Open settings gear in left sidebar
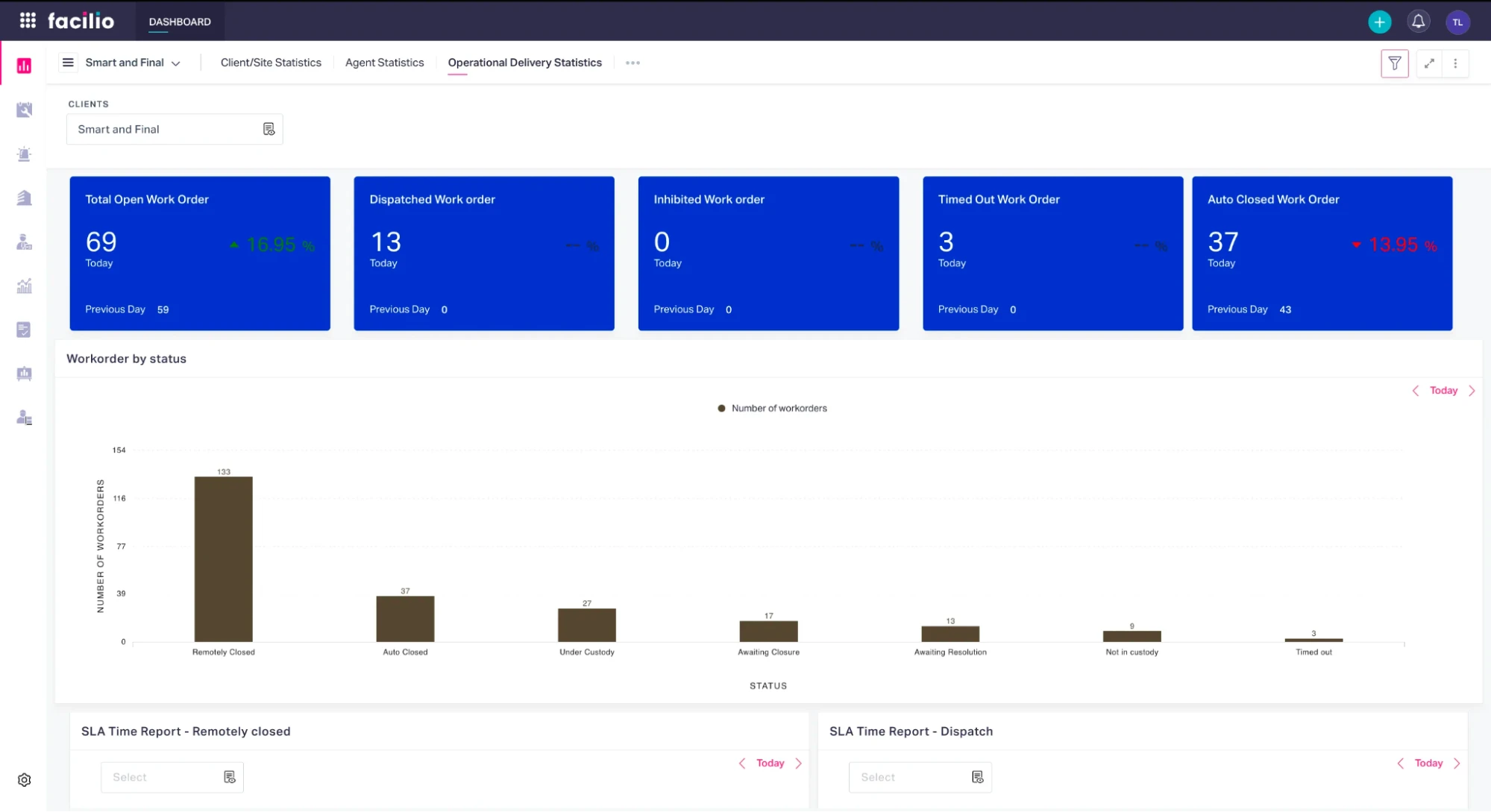1491x812 pixels. [x=25, y=780]
